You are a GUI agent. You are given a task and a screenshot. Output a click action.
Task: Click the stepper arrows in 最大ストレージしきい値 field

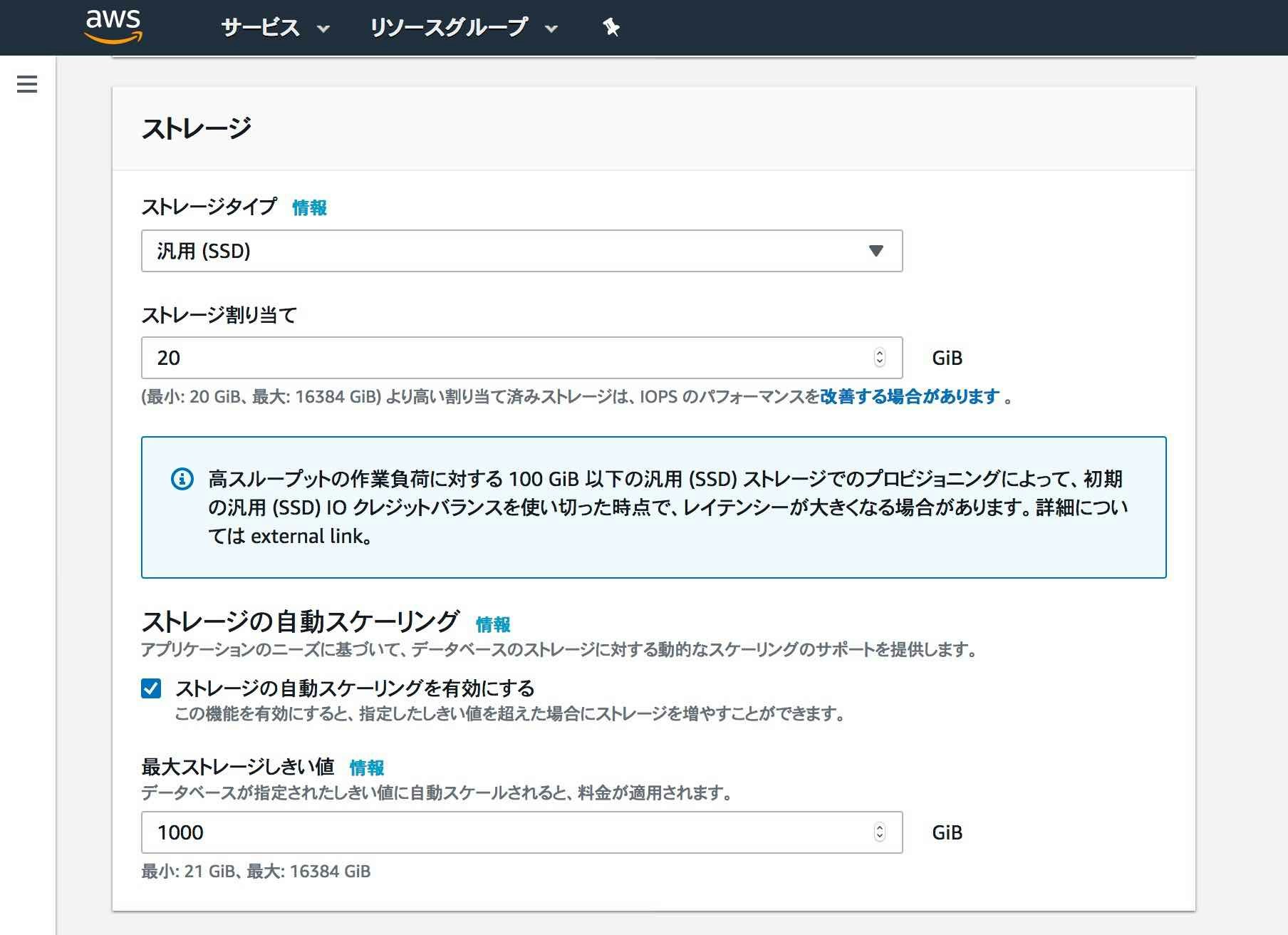coord(880,832)
